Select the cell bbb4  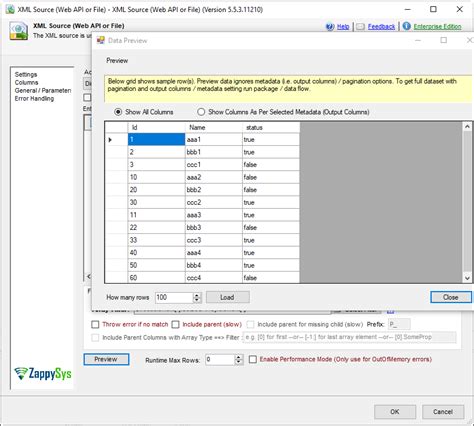coord(214,265)
